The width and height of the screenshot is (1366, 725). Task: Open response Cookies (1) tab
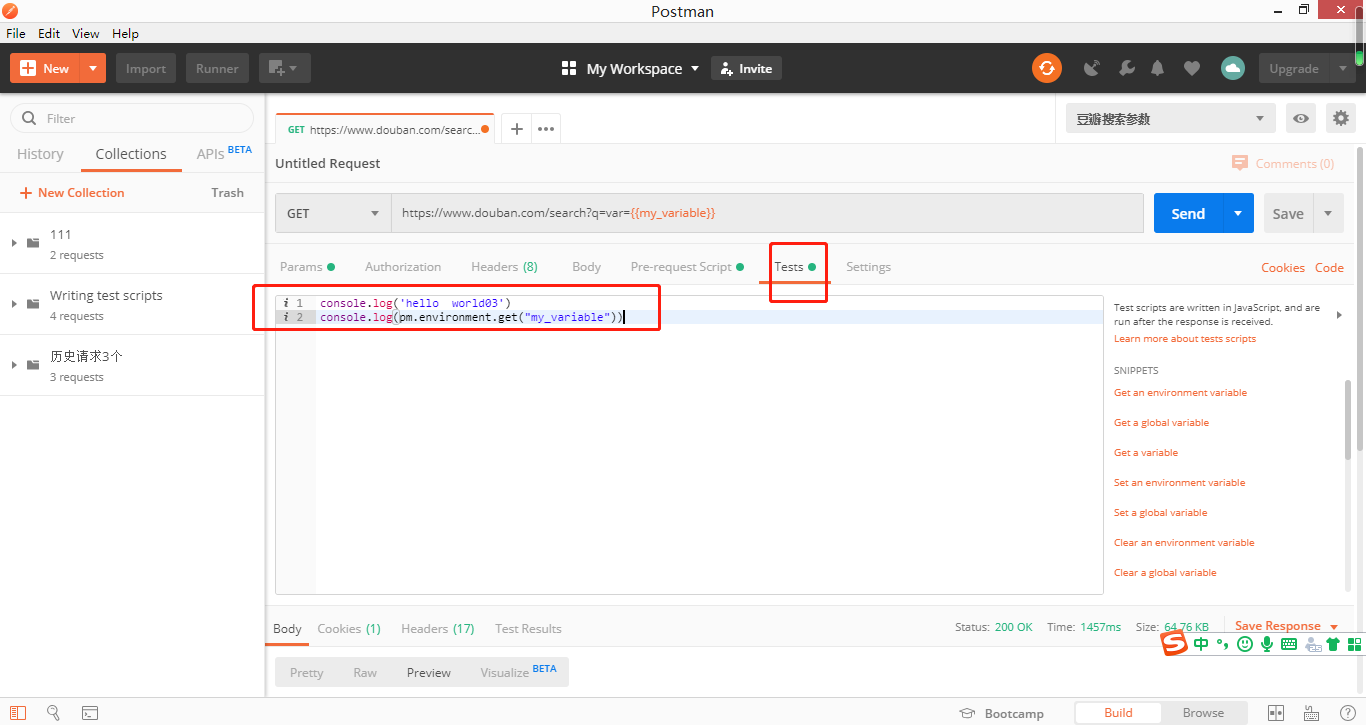coord(349,629)
